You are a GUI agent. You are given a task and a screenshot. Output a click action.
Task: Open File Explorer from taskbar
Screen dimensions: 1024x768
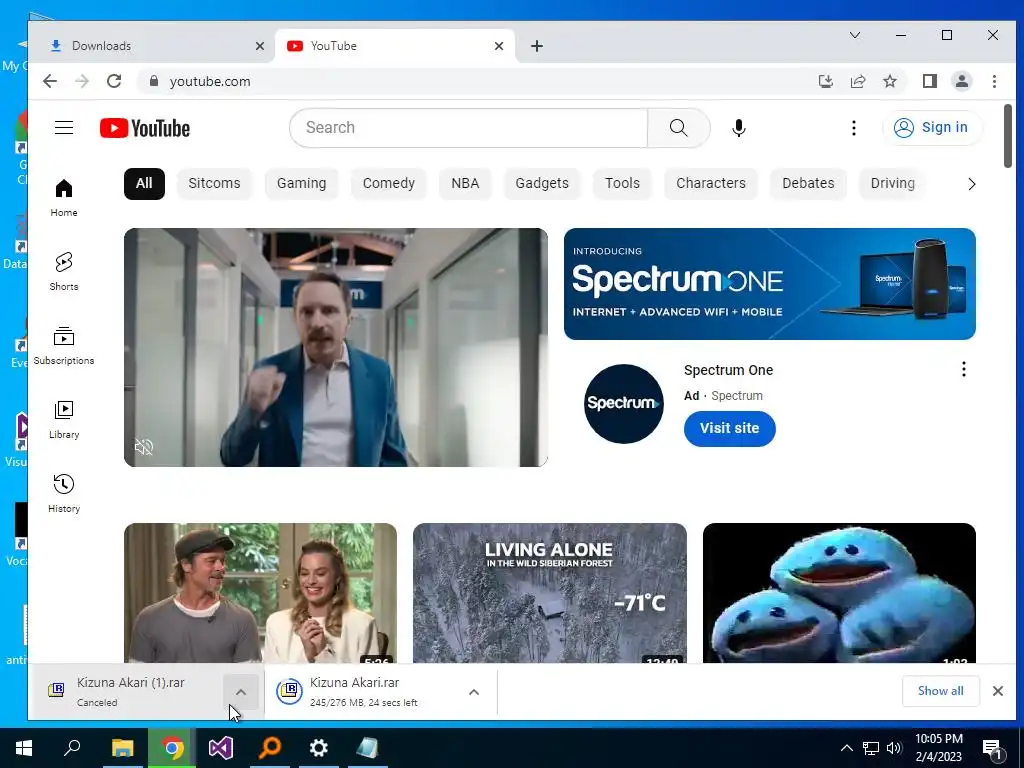pos(122,748)
